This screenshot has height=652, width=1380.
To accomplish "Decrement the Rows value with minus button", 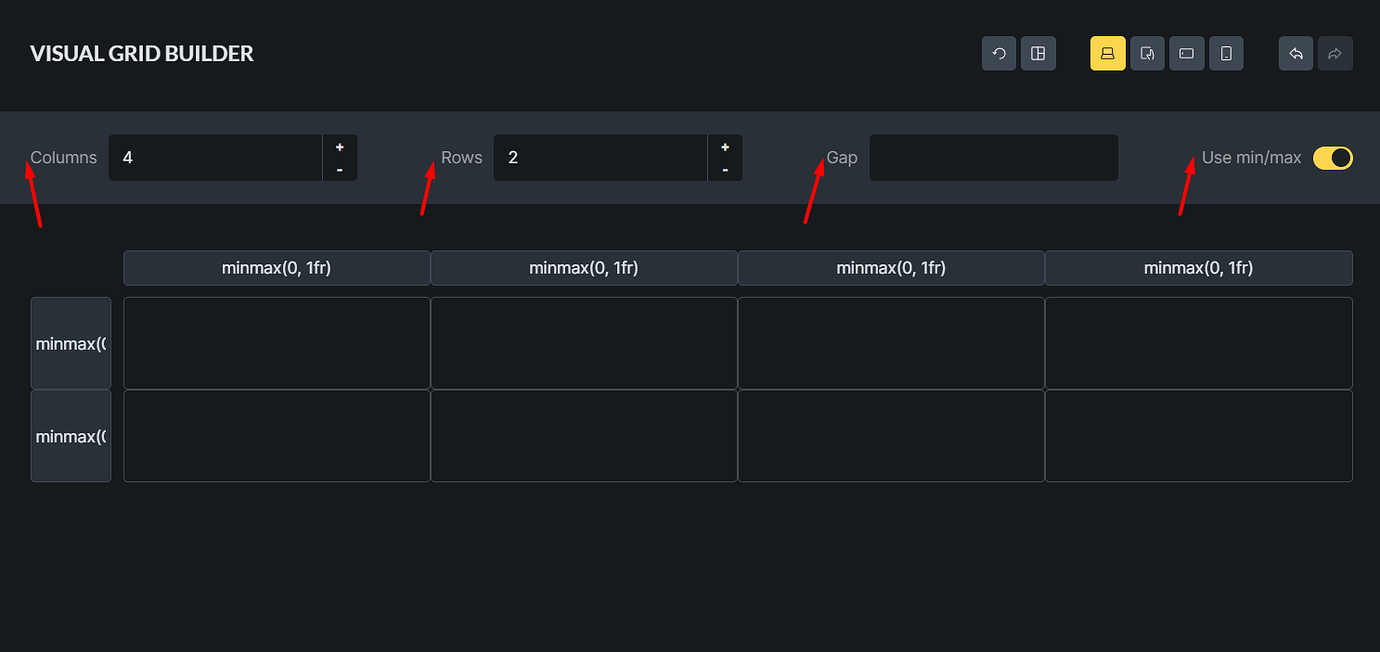I will tap(725, 170).
